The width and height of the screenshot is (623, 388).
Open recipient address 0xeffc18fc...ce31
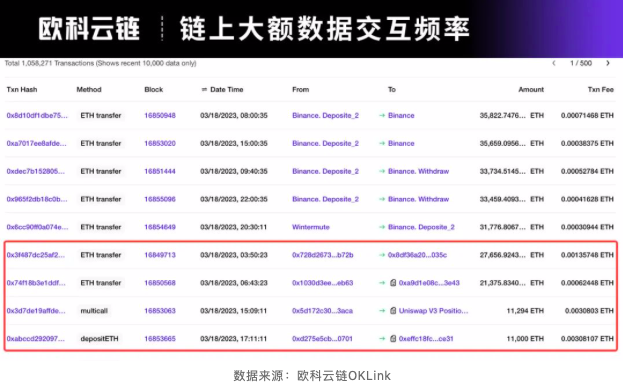(426, 338)
